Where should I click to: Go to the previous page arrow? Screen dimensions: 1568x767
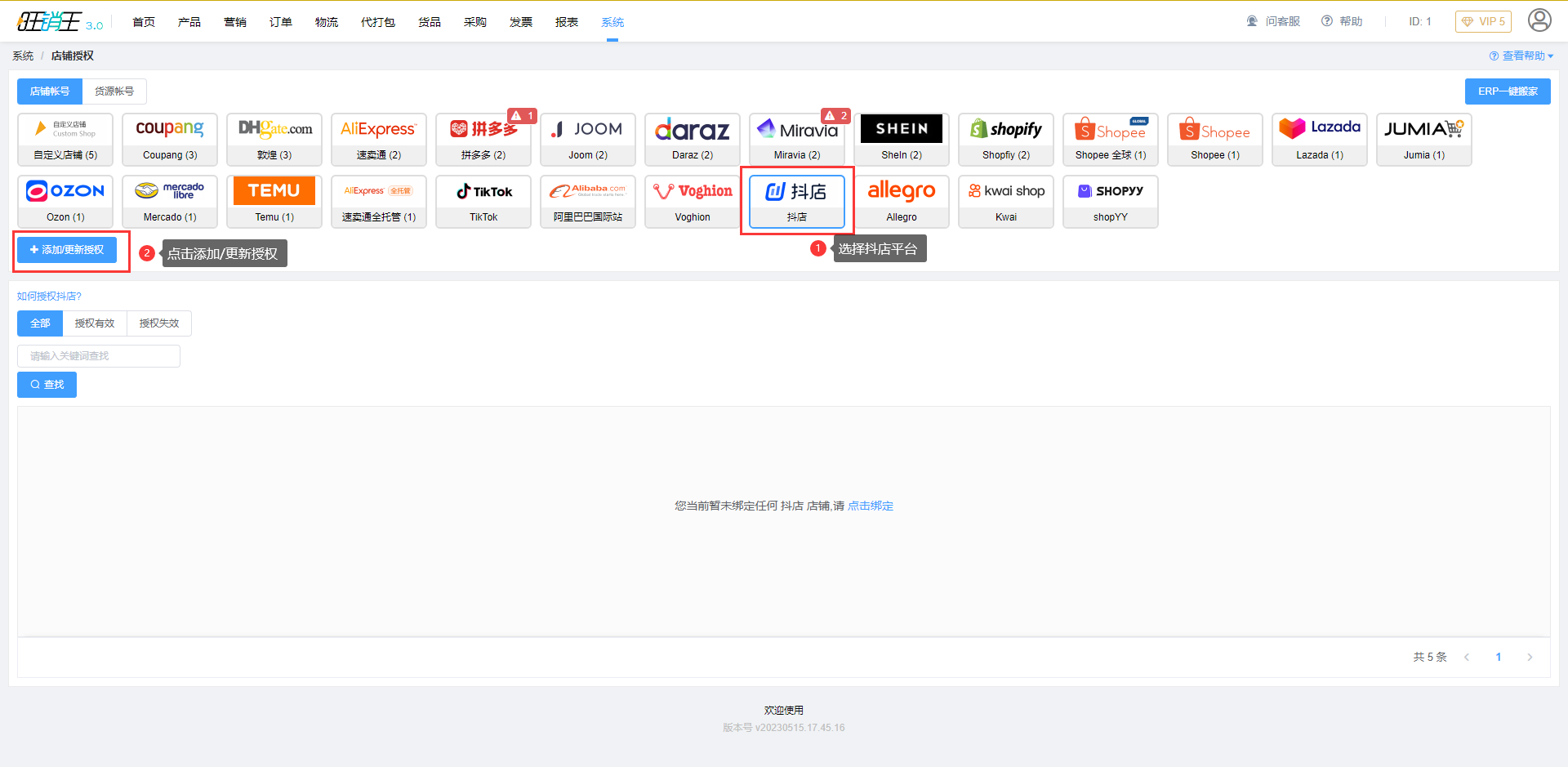[x=1467, y=658]
